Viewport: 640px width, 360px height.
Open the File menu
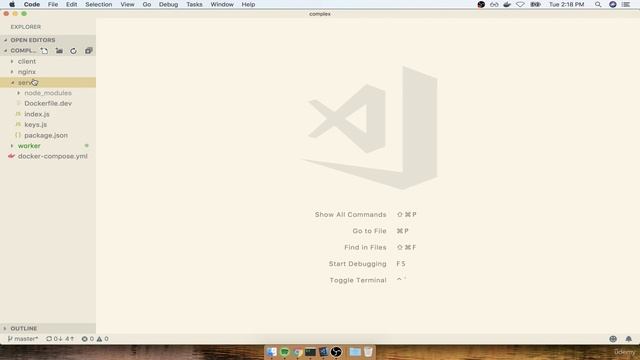53,4
